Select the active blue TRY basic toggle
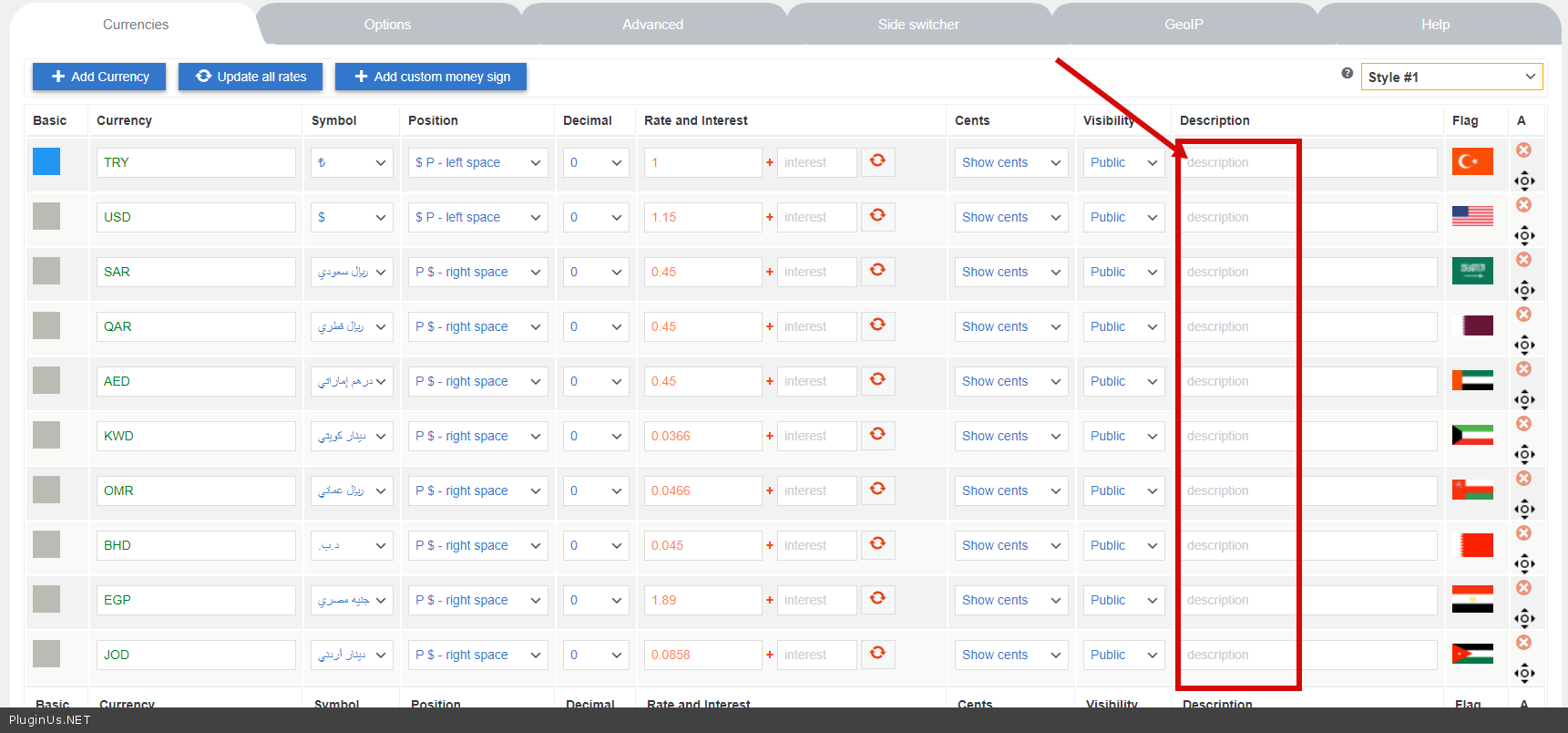The image size is (1568, 733). pyautogui.click(x=46, y=161)
